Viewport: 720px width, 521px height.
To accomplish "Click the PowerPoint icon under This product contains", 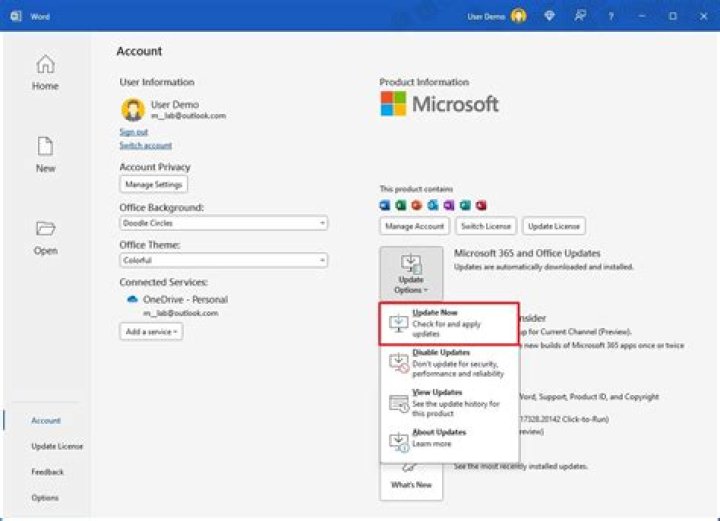I will (x=416, y=205).
